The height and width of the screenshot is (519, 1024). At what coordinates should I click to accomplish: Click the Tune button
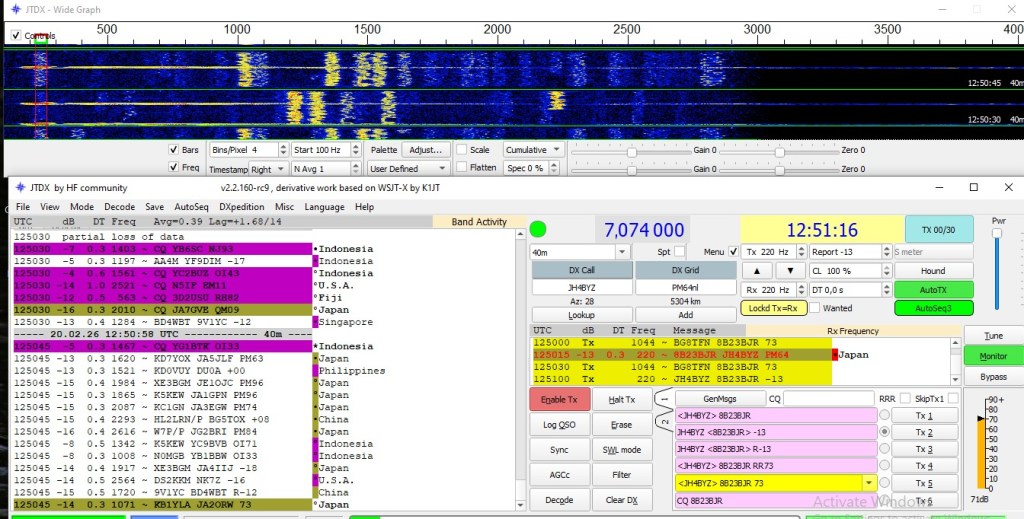point(993,336)
